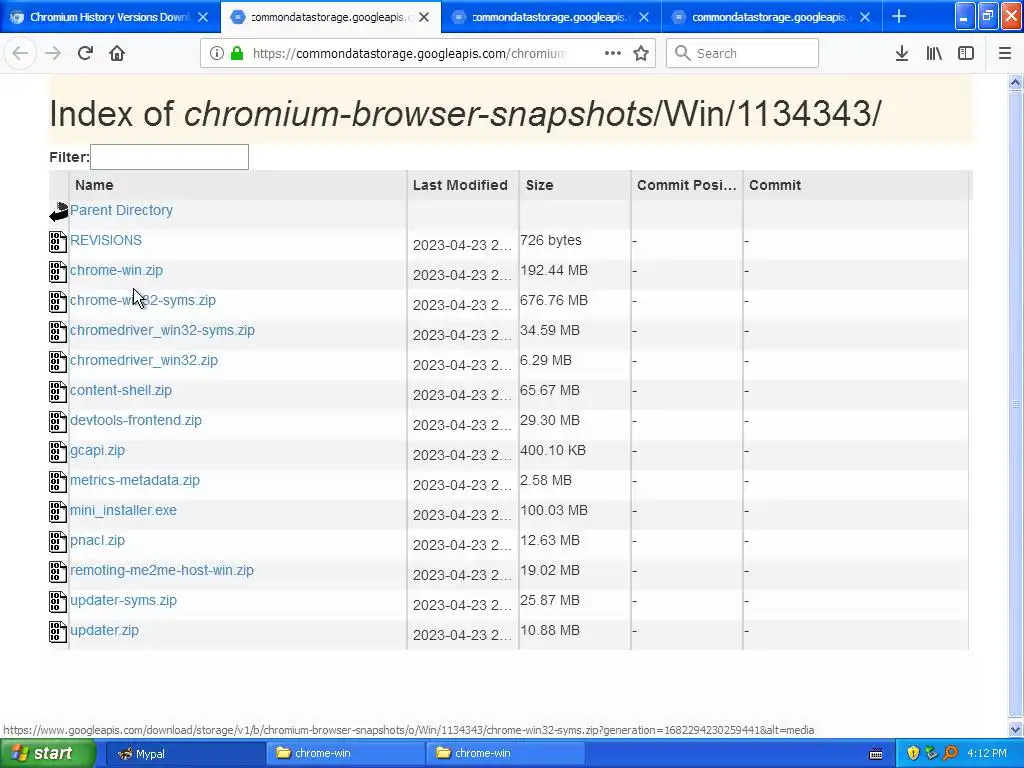Sort by the Last Modified column header

click(463, 185)
